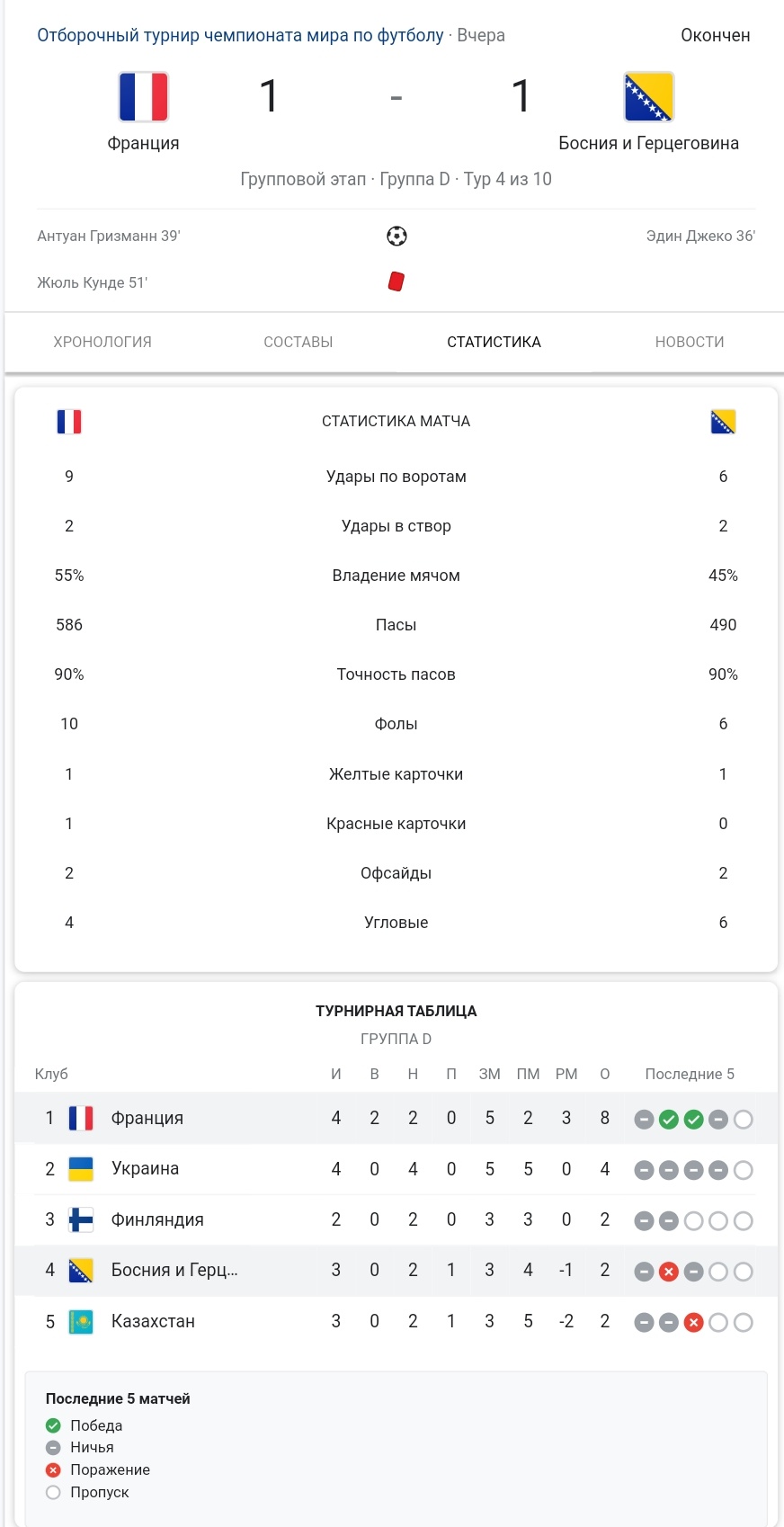Select the Статистика tab

coord(494,342)
